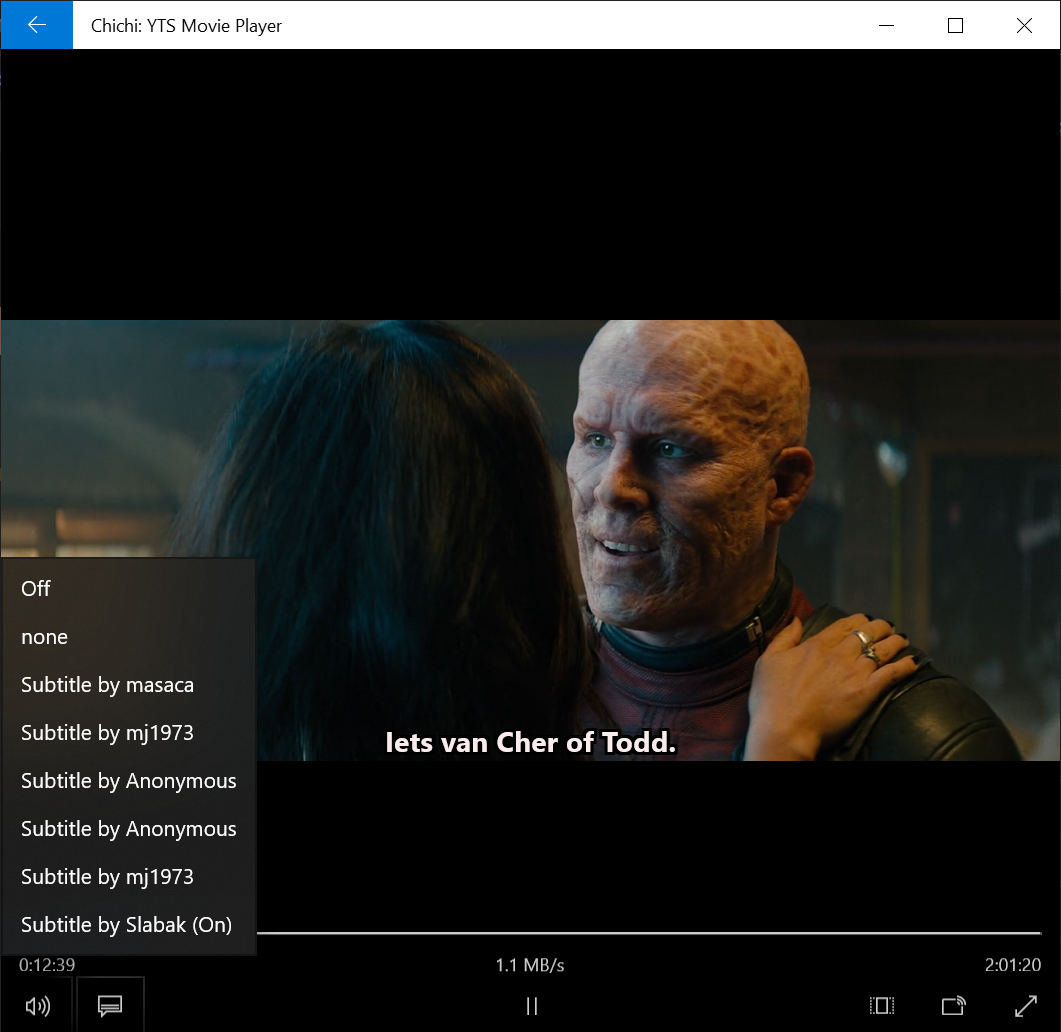Seek along the playback progress bar
Image resolution: width=1061 pixels, height=1032 pixels.
tap(648, 933)
